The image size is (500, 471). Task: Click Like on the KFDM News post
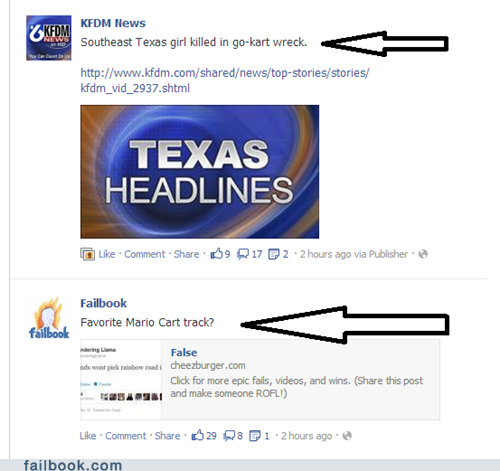(107, 254)
